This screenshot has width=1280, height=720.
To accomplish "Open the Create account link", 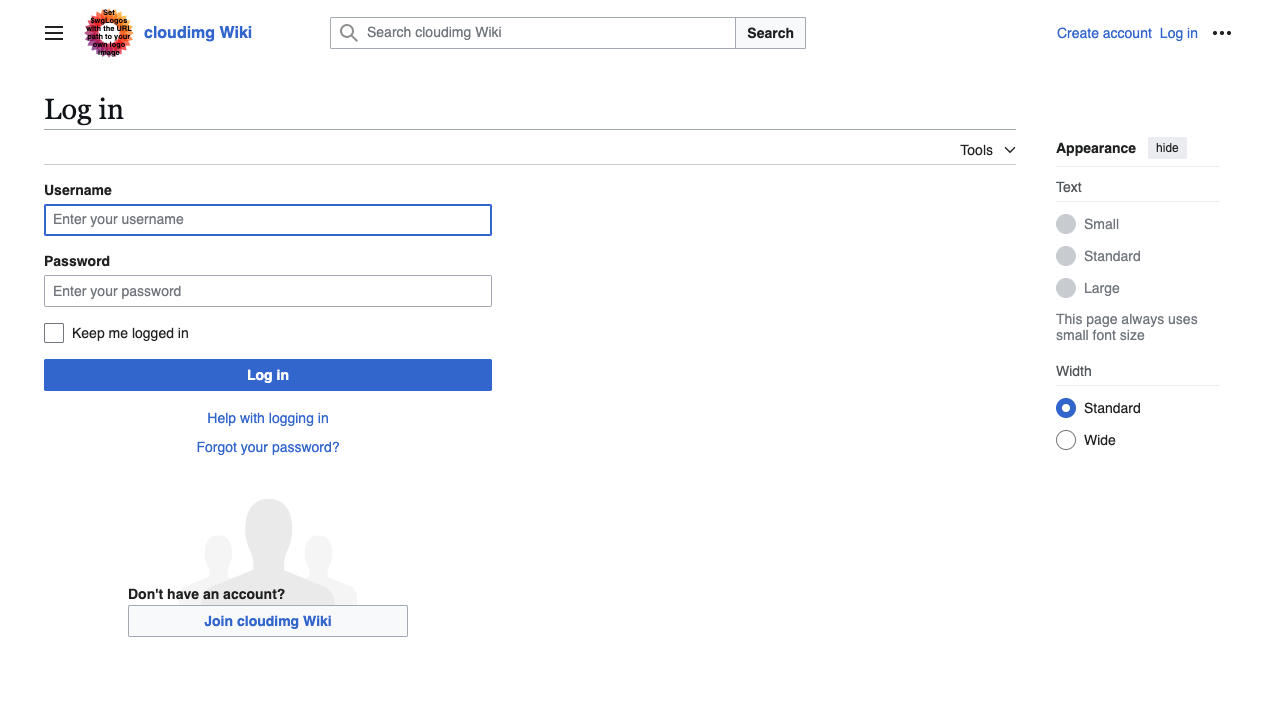I will pos(1104,33).
